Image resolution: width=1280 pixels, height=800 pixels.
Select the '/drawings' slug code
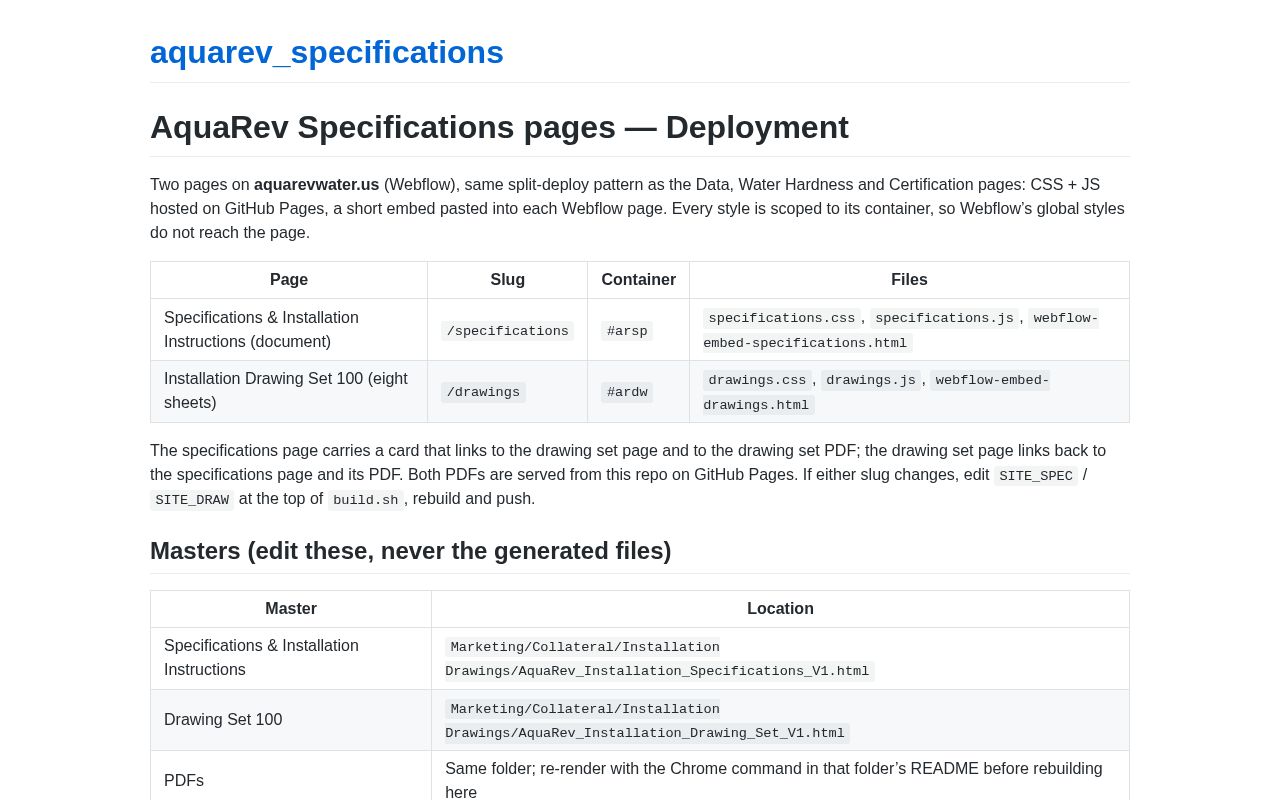(483, 392)
